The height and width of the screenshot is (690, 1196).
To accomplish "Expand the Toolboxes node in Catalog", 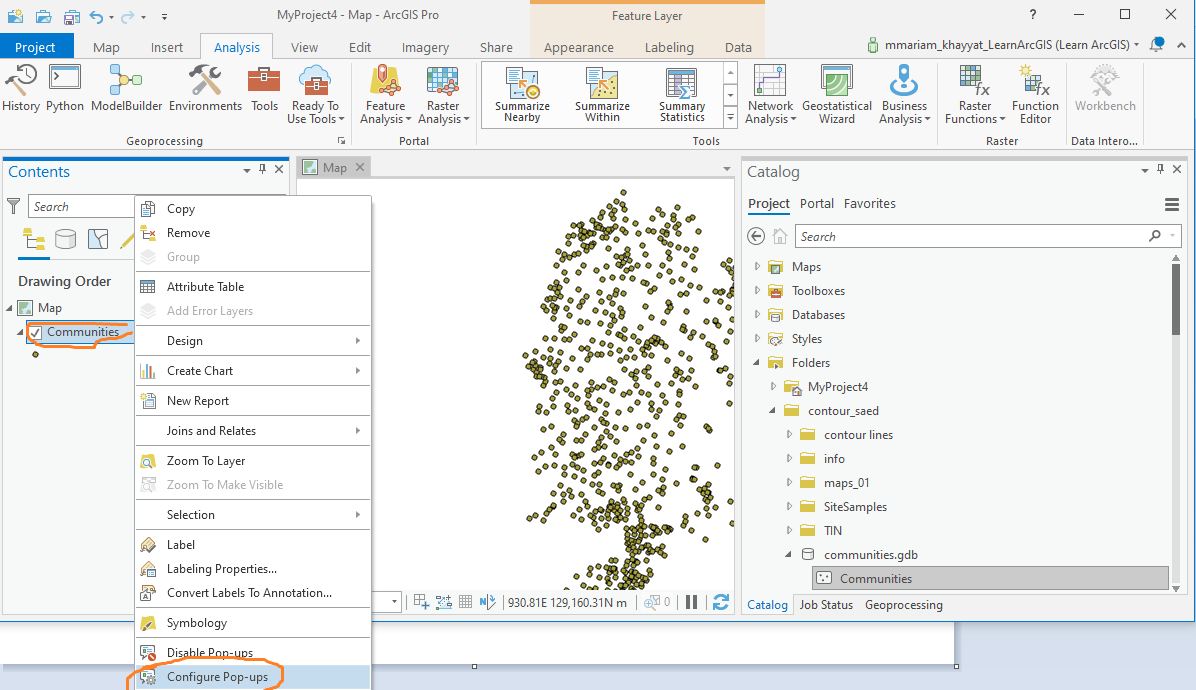I will [x=757, y=290].
